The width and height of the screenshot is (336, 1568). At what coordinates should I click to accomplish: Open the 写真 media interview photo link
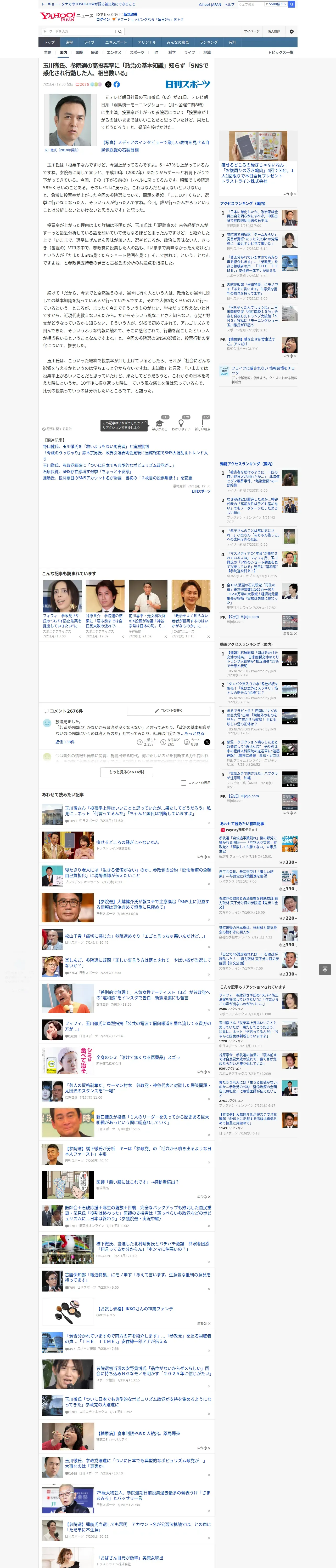[155, 146]
